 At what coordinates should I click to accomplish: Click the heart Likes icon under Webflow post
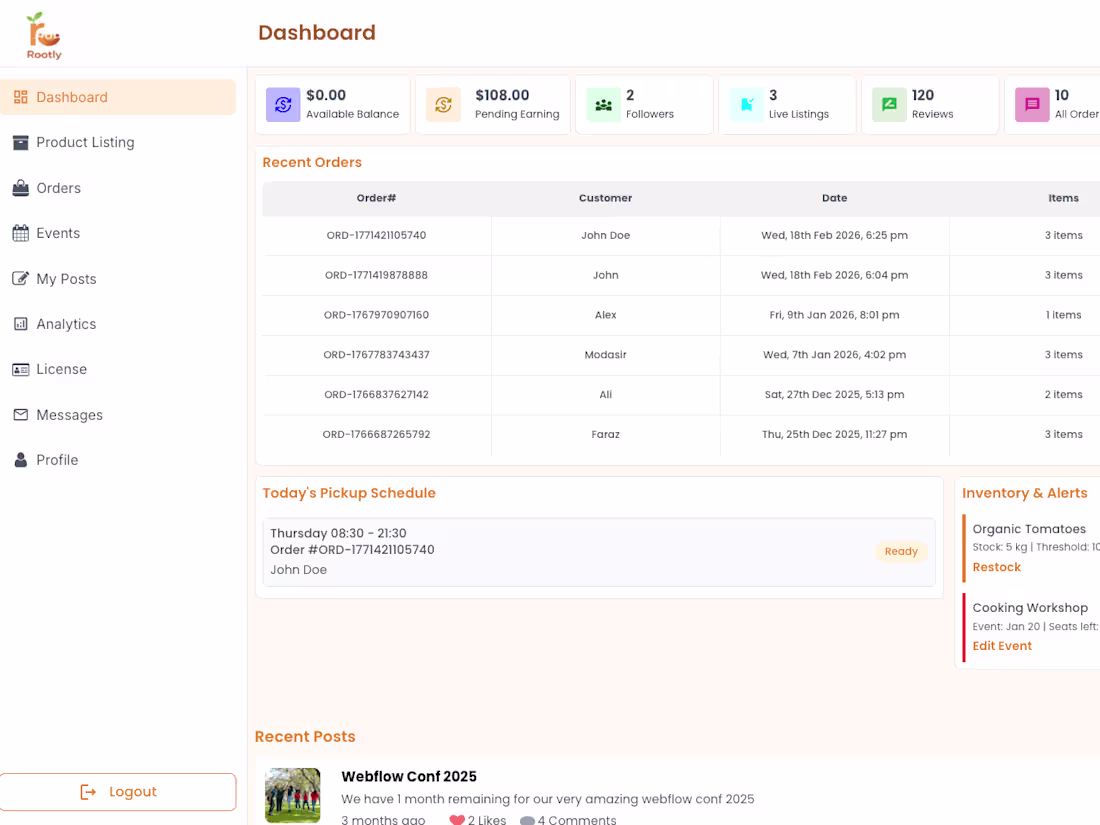[455, 819]
